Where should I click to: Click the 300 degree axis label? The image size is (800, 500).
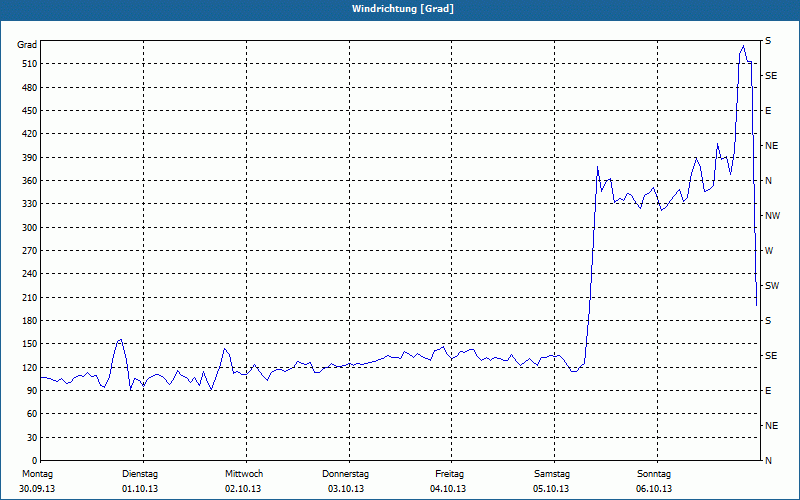pyautogui.click(x=29, y=228)
